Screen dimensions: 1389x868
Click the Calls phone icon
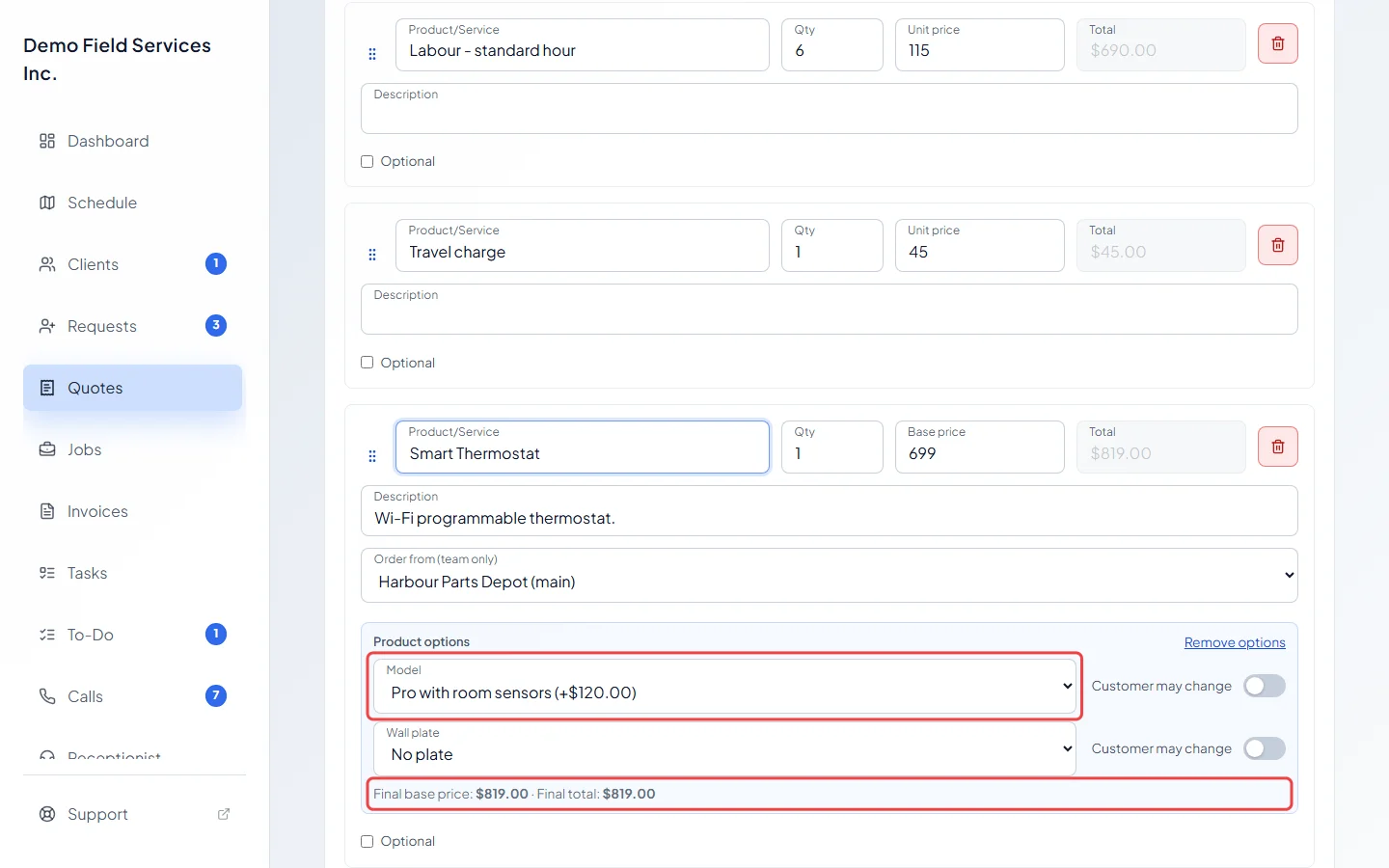point(47,696)
